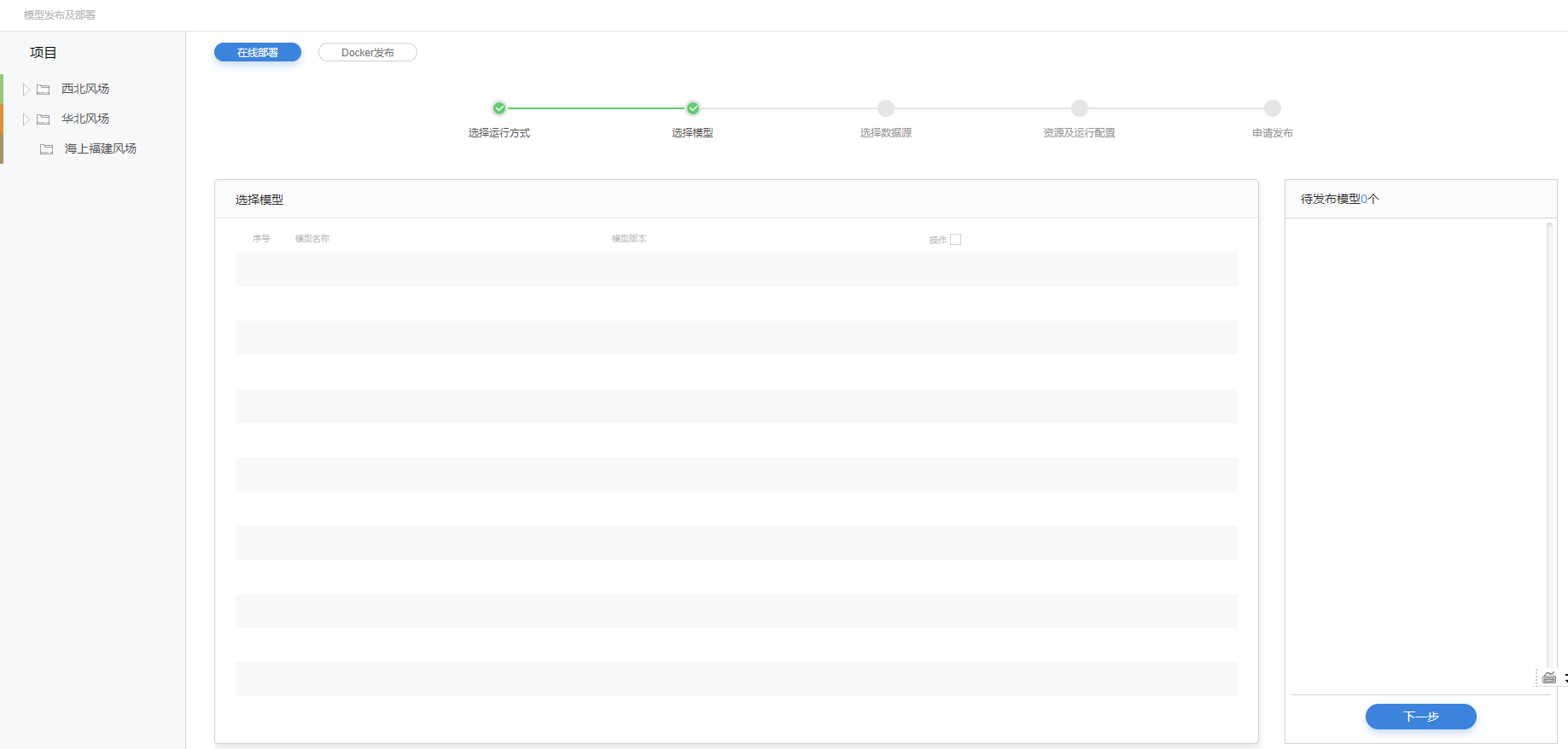Click the 资源及运行配置 step circle

coord(1080,108)
